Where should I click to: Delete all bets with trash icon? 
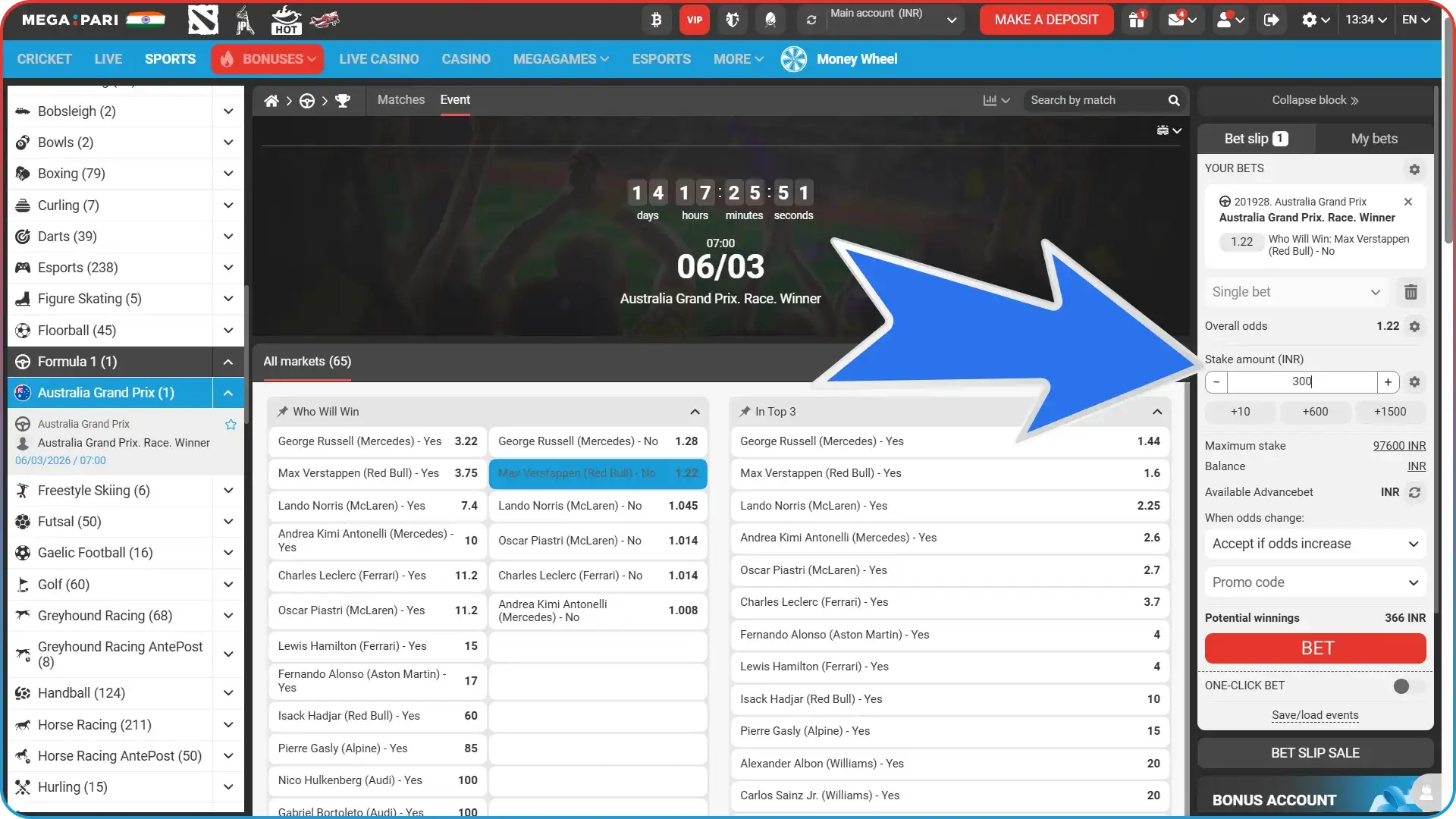[1410, 292]
